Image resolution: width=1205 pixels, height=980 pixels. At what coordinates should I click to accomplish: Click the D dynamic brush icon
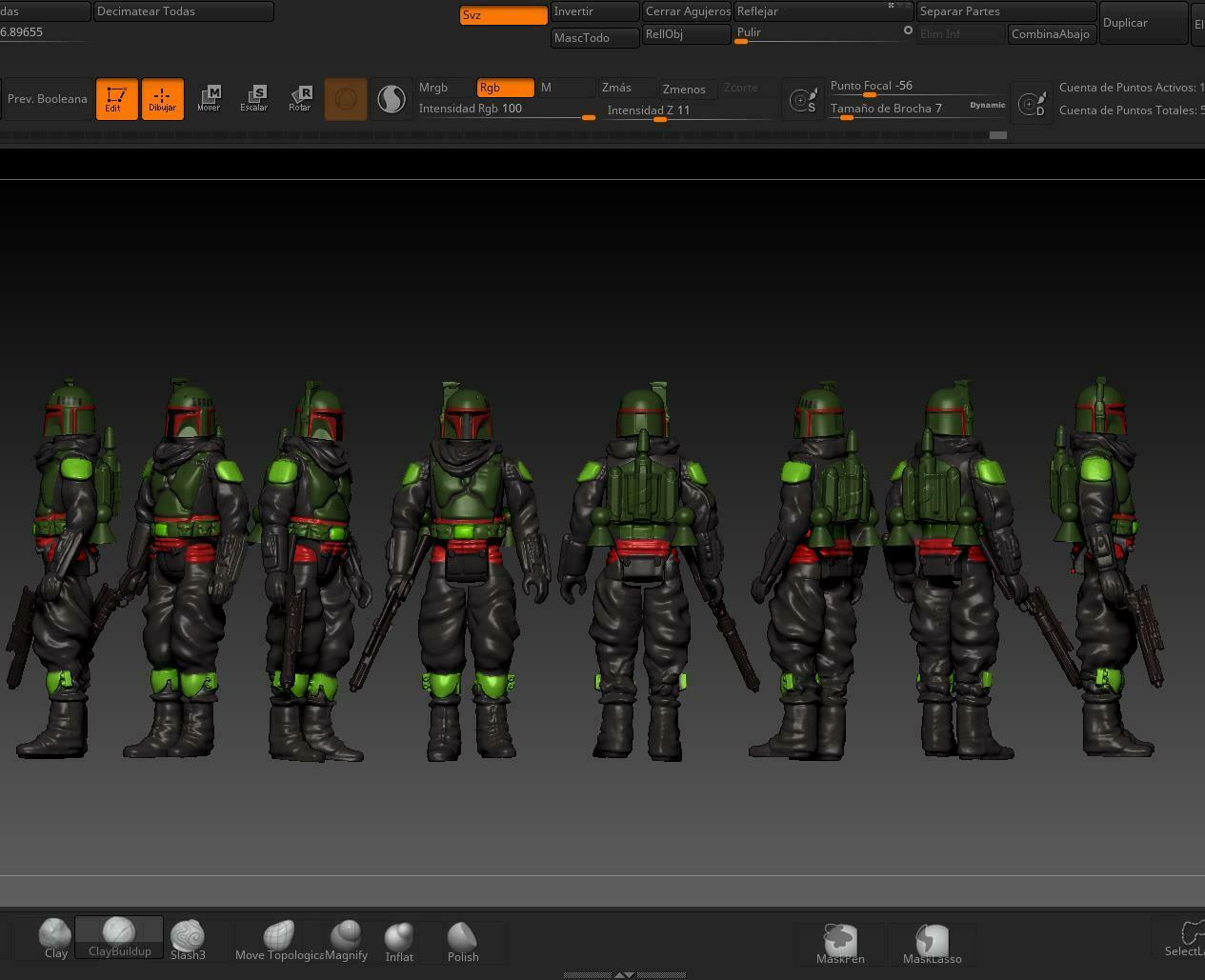pos(1032,102)
